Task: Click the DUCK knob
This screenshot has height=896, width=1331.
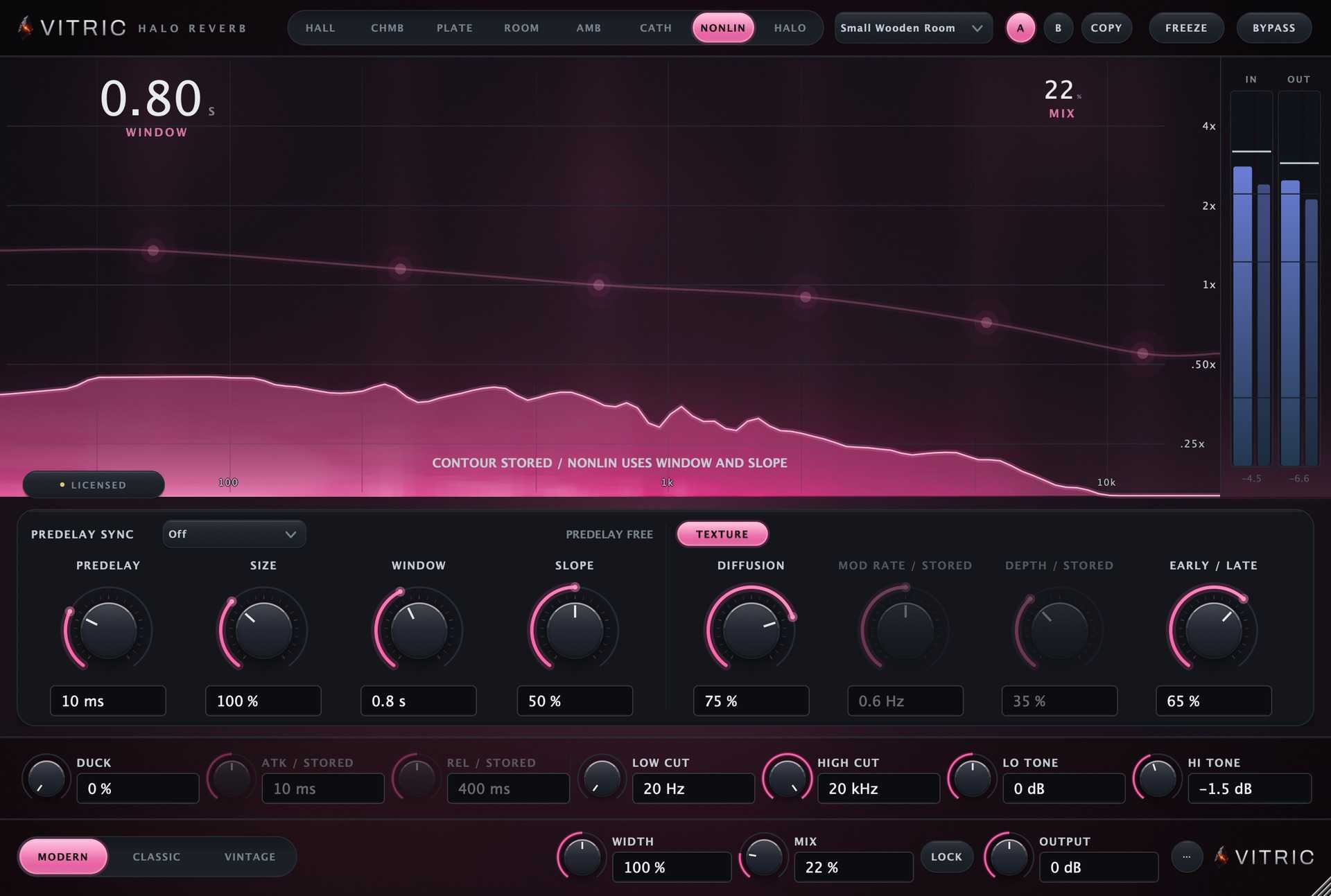Action: pos(46,778)
